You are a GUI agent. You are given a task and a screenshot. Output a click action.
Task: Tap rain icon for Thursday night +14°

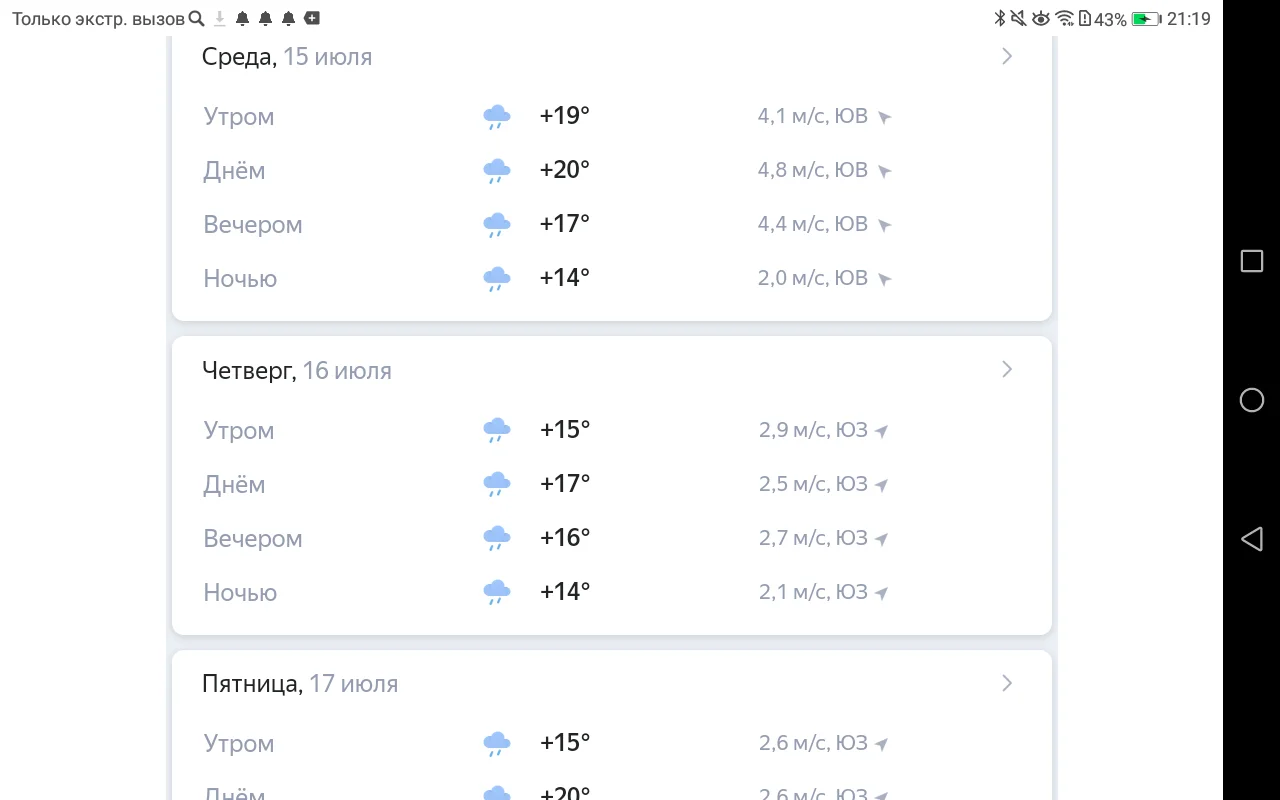496,592
